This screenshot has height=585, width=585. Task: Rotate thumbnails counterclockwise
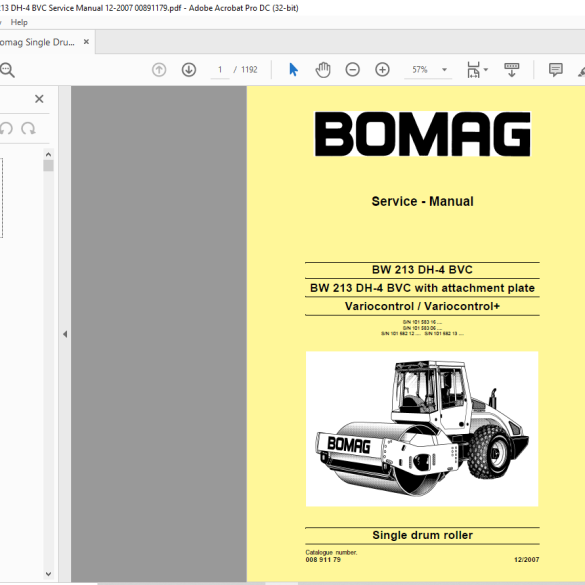(6, 128)
